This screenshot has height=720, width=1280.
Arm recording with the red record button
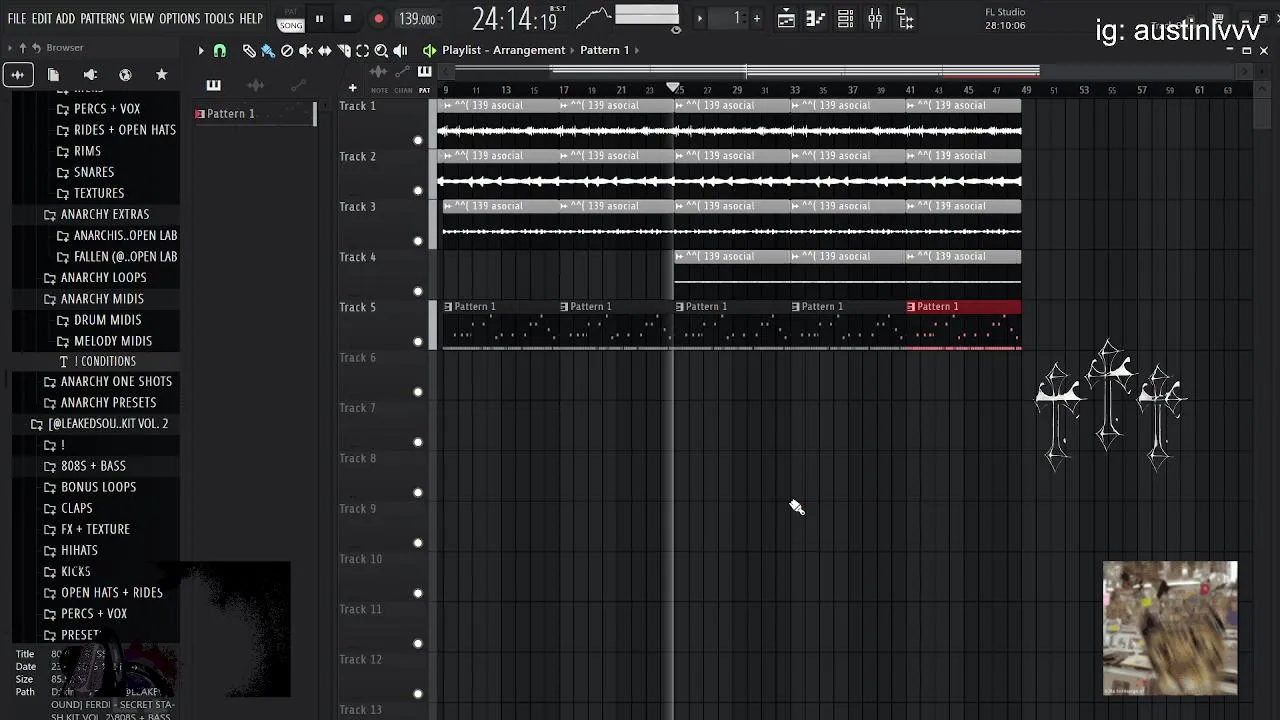click(378, 18)
